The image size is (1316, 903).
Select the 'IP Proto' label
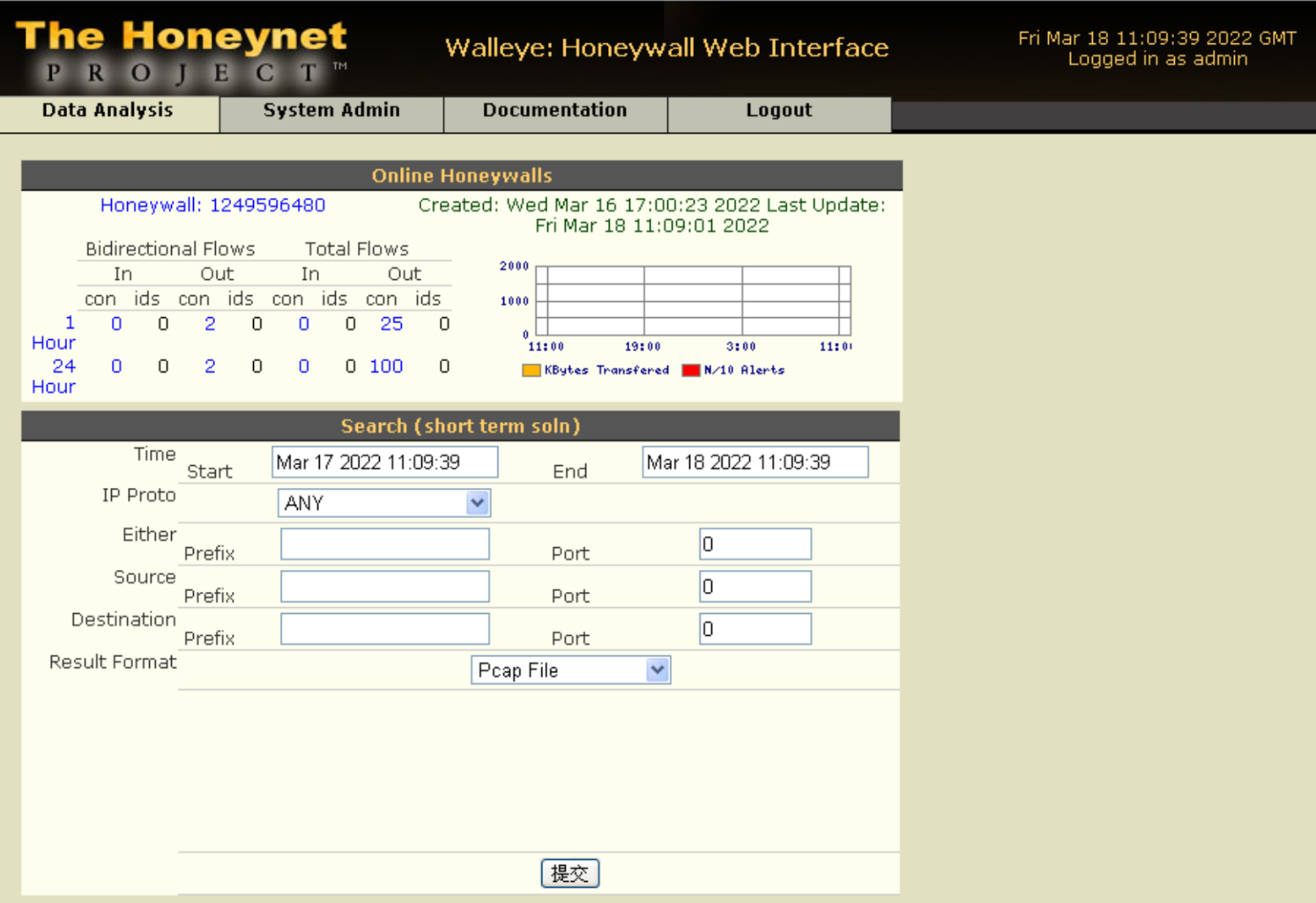[x=138, y=495]
